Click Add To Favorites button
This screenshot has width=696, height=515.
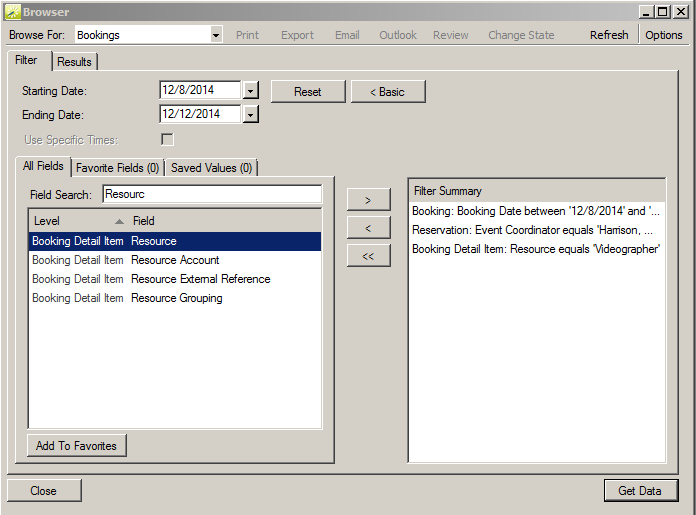pos(77,446)
